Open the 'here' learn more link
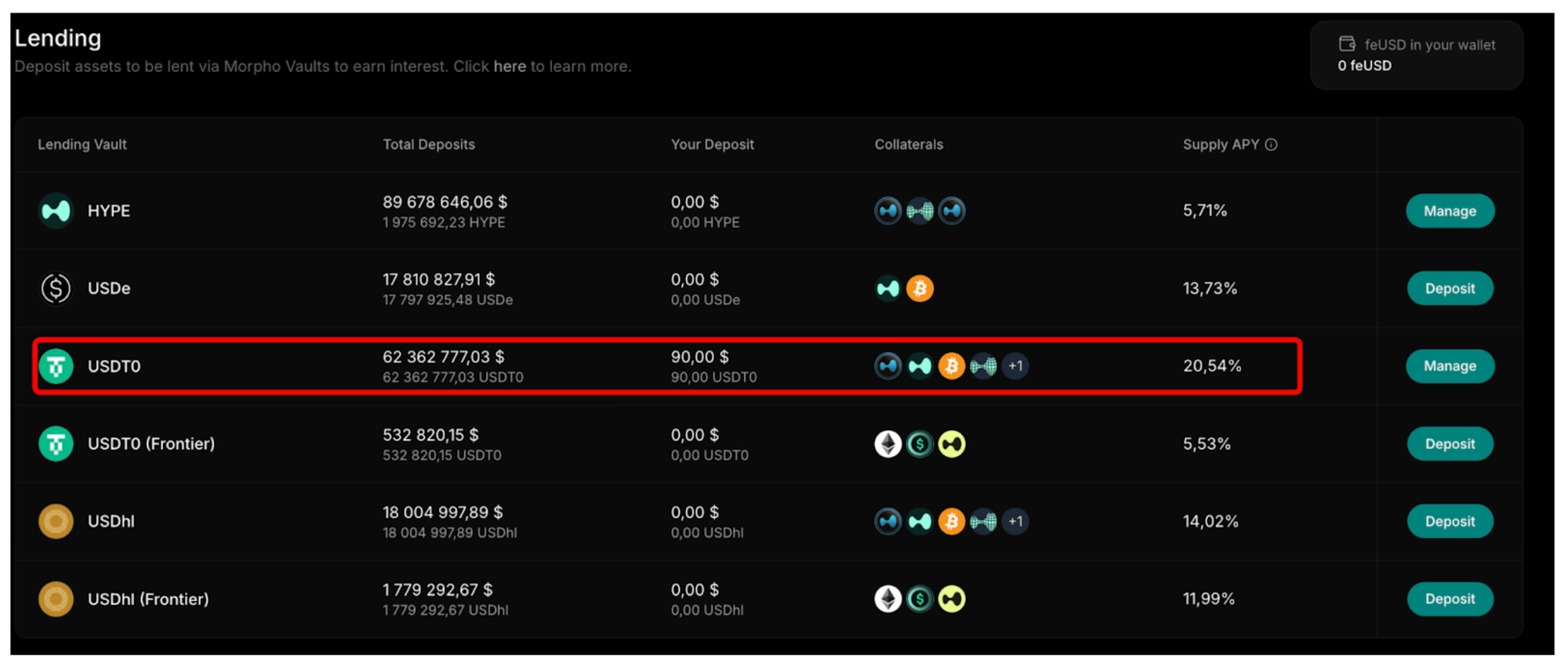 (x=510, y=67)
